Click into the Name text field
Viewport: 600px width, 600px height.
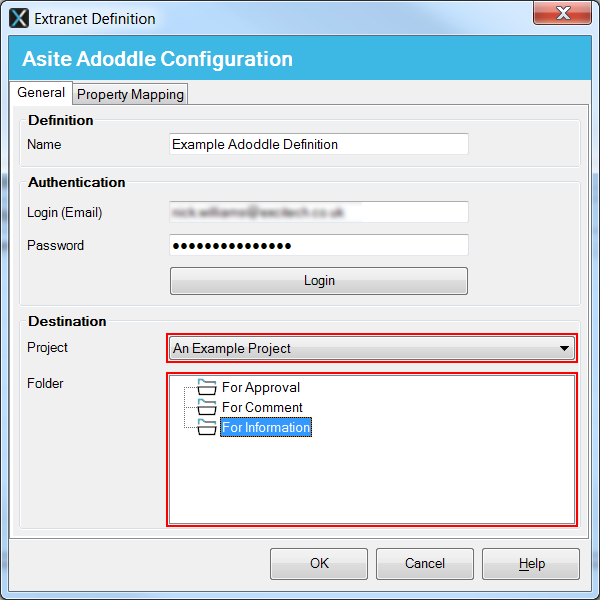click(319, 144)
